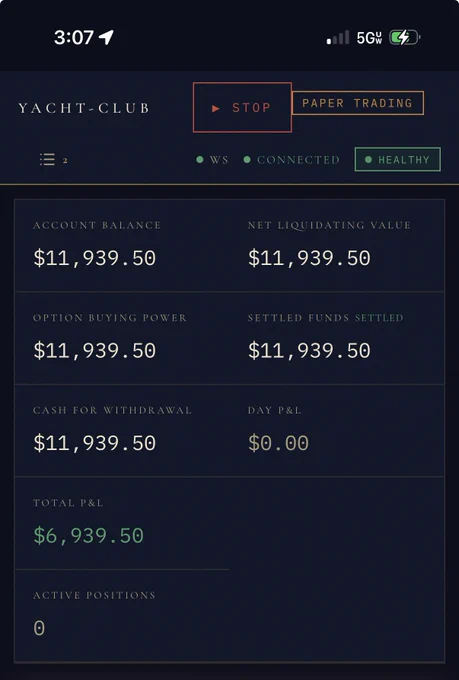Tap the cellular signal bars icon
The width and height of the screenshot is (459, 680).
click(x=338, y=37)
